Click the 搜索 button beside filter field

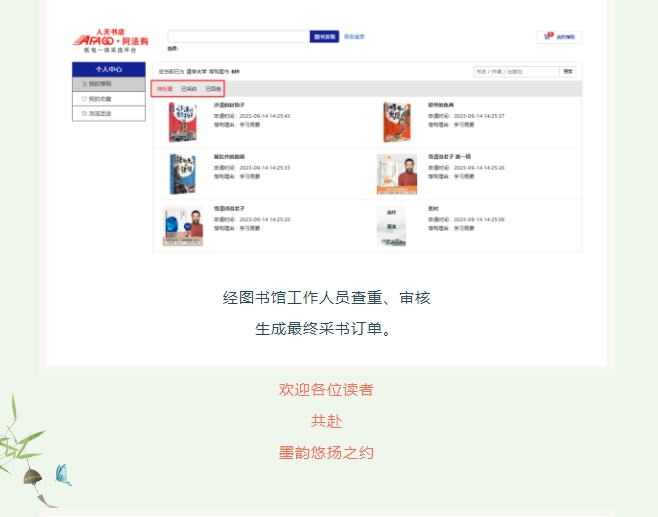coord(568,72)
